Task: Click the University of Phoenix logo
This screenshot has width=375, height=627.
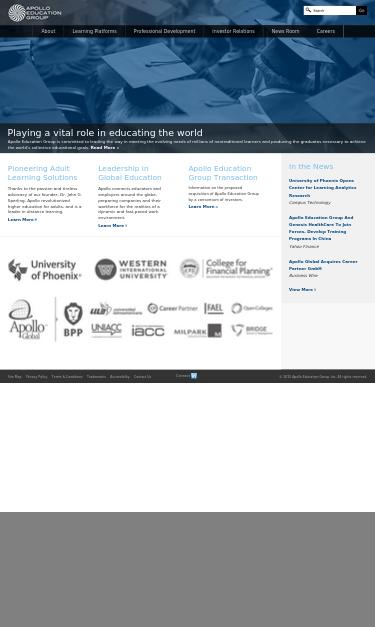Action: (45, 270)
